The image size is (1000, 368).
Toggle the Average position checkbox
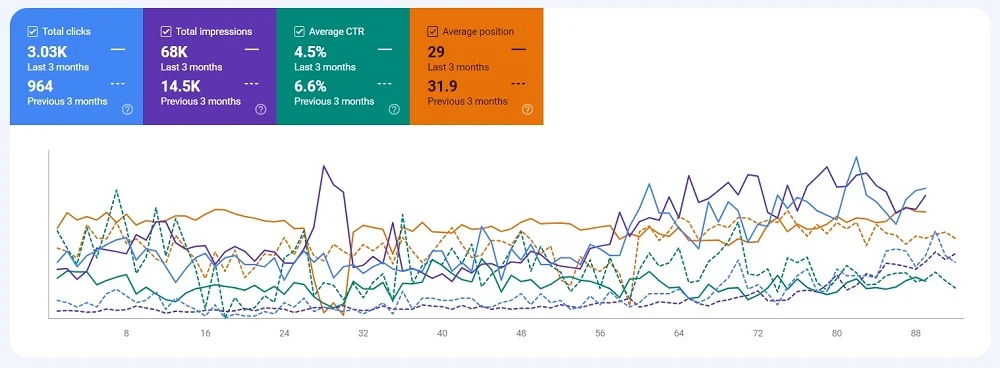click(432, 31)
